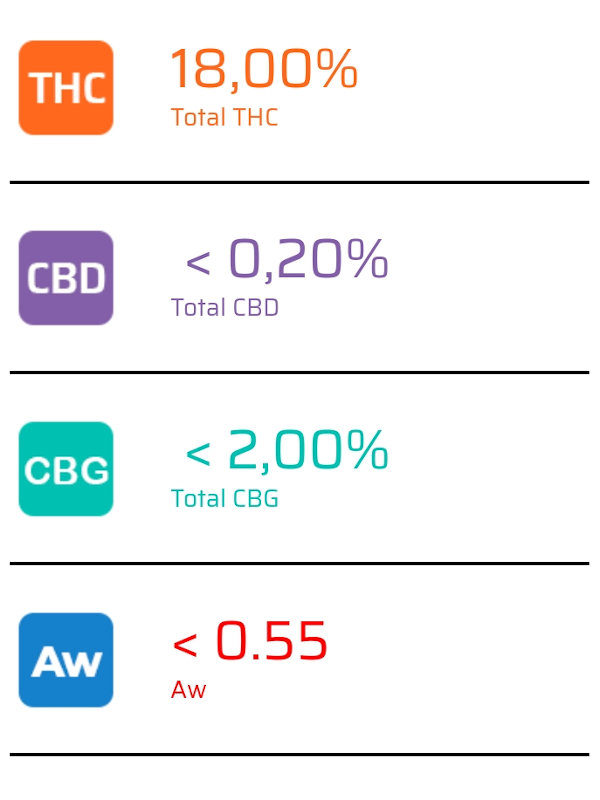The height and width of the screenshot is (800, 600).
Task: Click the divider line below Total THC
Action: point(299,182)
